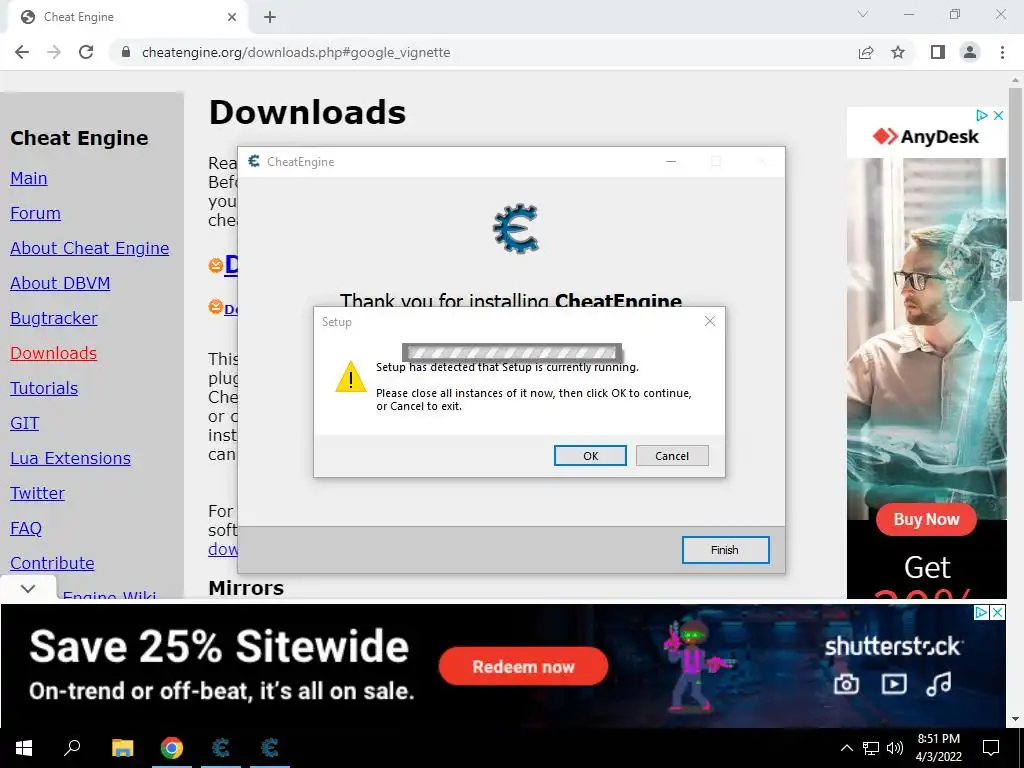Open the tab search dropdown arrow
This screenshot has height=768, width=1024.
863,14
